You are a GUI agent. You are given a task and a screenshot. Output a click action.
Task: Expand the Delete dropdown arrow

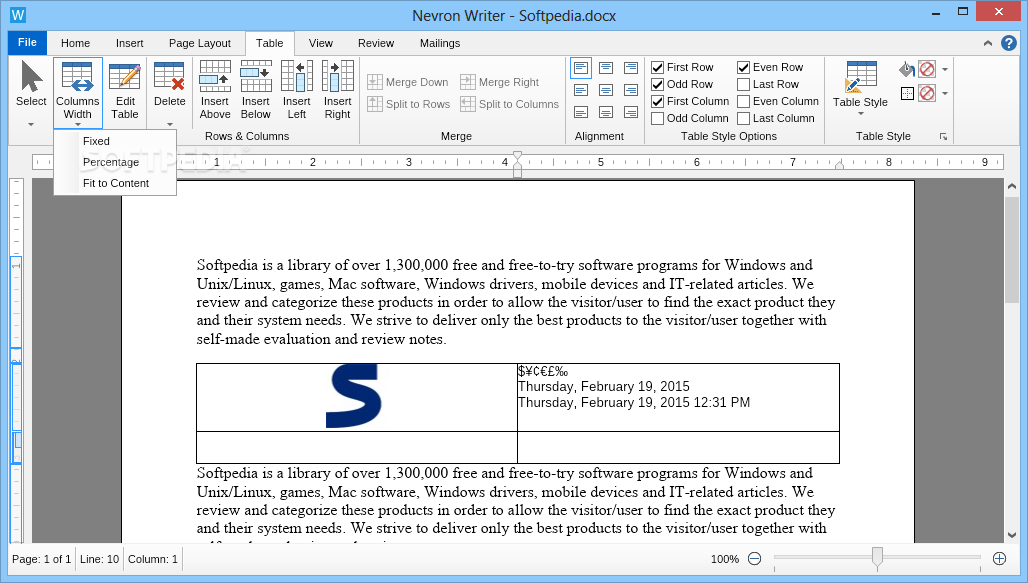pyautogui.click(x=169, y=124)
